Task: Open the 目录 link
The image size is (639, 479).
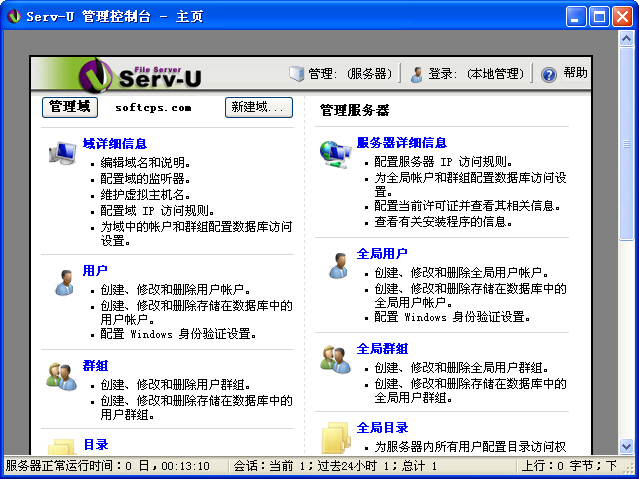Action: 96,444
